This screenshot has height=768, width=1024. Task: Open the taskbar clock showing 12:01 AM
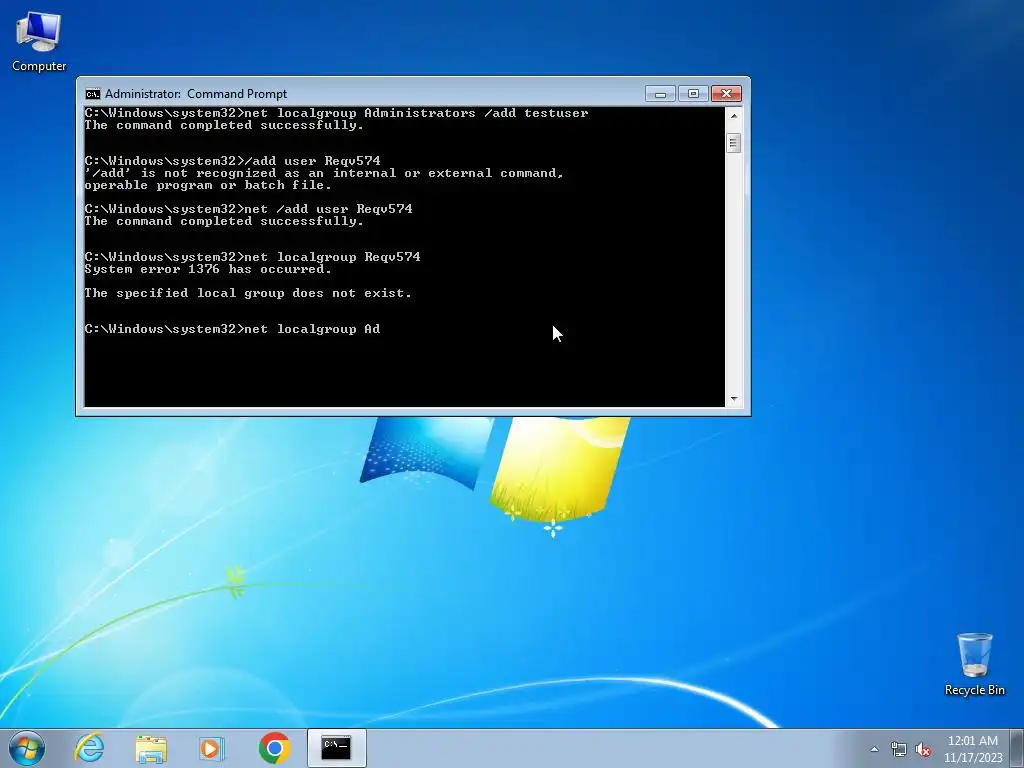click(x=972, y=749)
